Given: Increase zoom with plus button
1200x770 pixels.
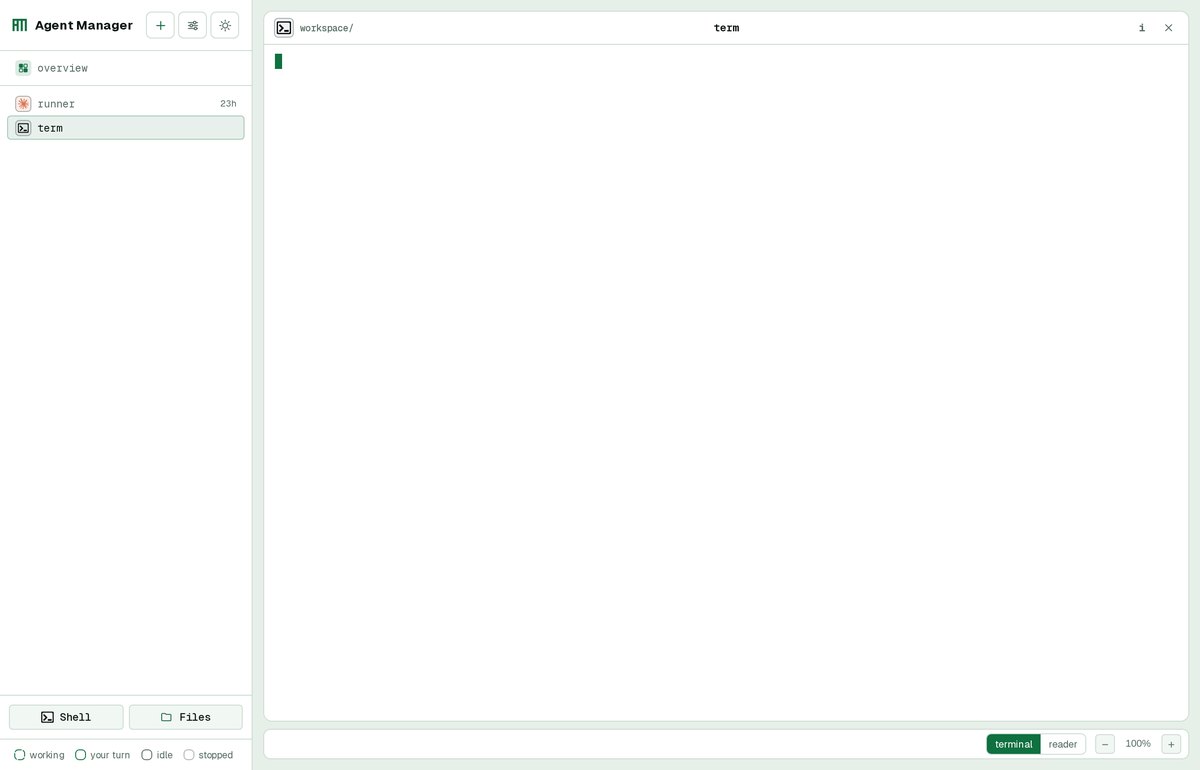Looking at the screenshot, I should point(1171,744).
